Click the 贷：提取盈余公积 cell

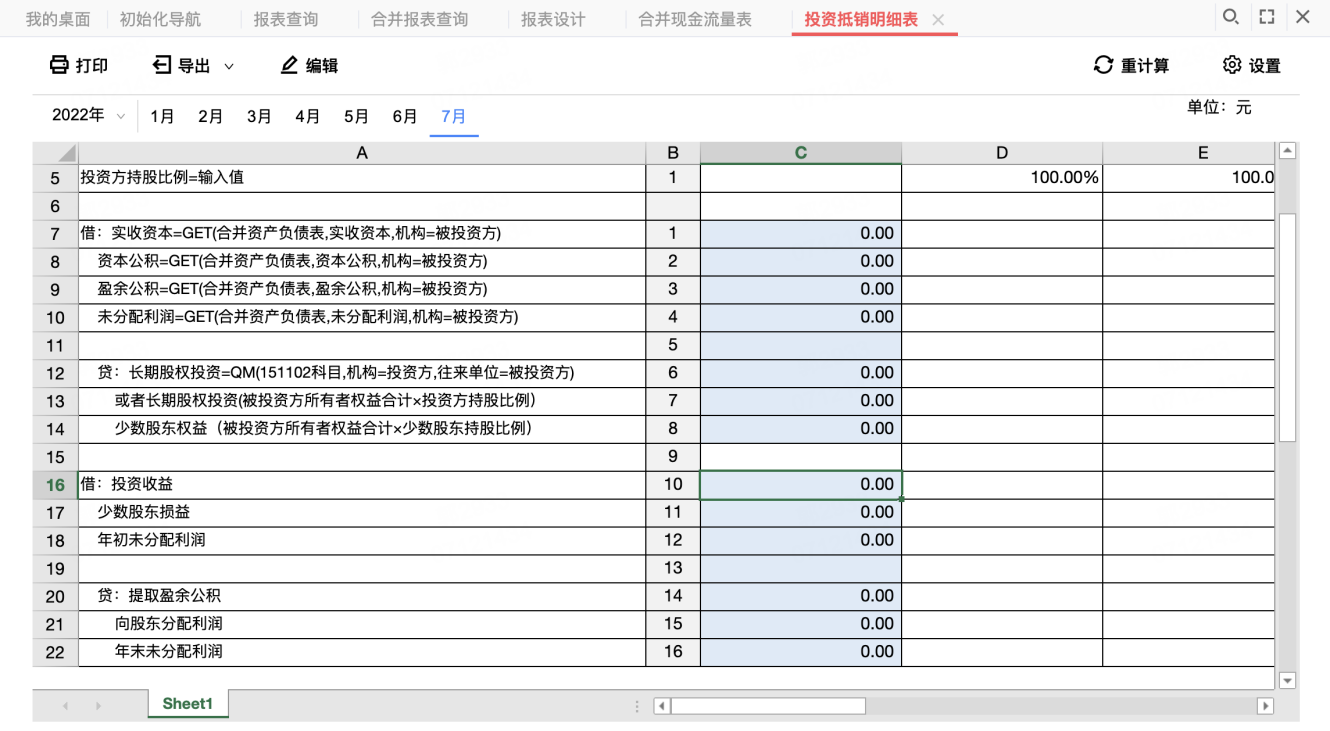point(362,597)
